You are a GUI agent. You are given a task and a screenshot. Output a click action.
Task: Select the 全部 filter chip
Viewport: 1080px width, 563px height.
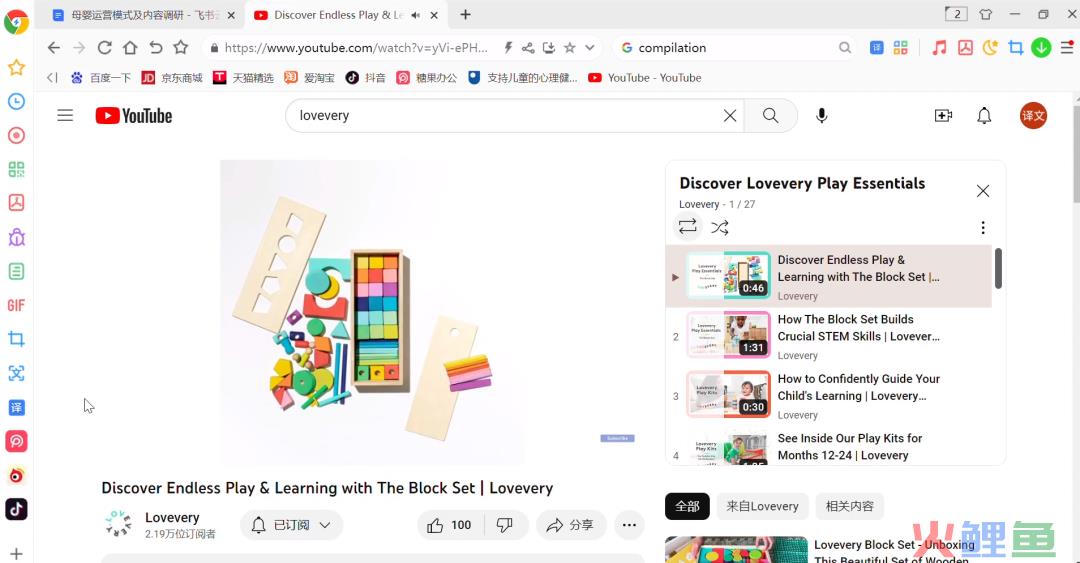pyautogui.click(x=687, y=506)
